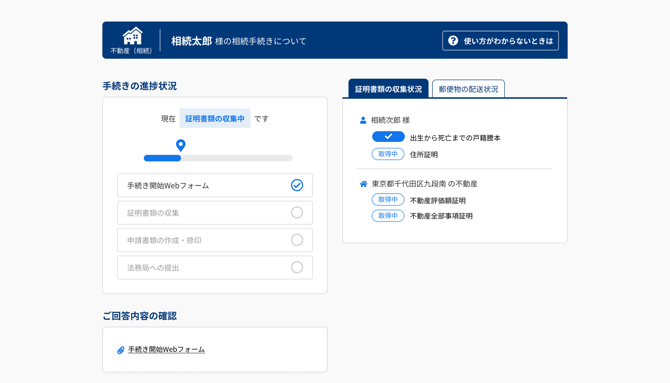
Task: Click the location pin marker on the progress bar
Action: pyautogui.click(x=181, y=145)
